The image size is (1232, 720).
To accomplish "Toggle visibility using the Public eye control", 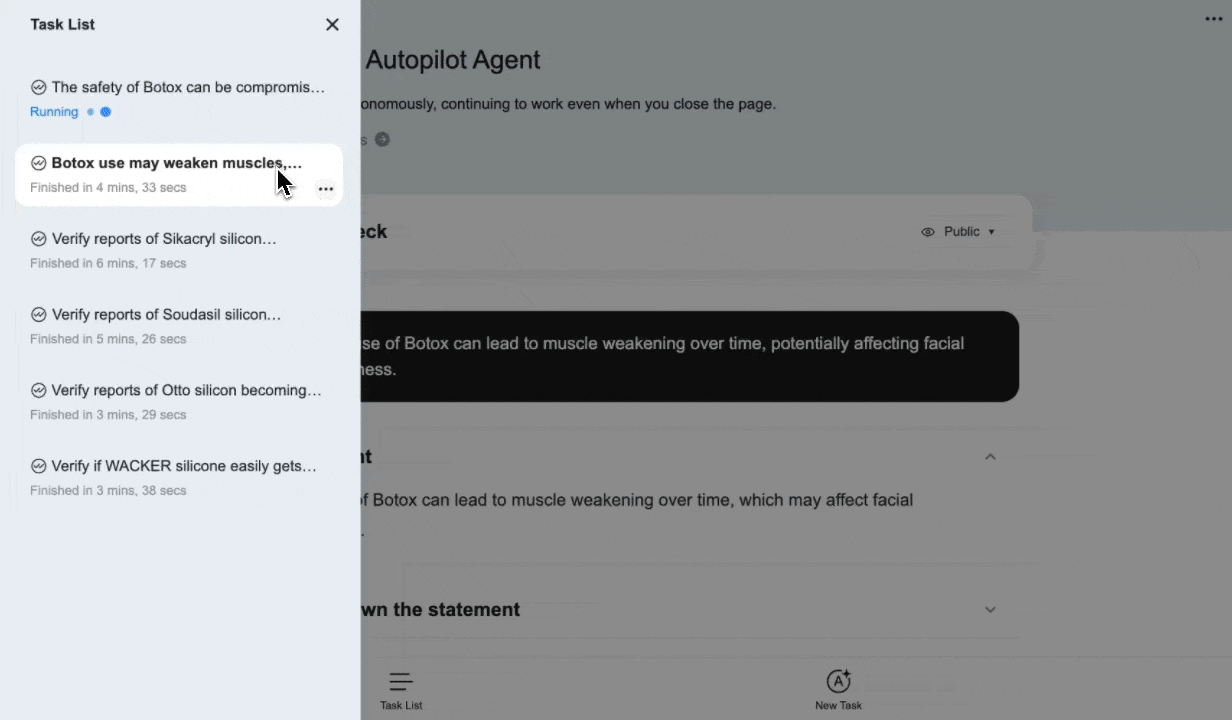I will point(928,231).
